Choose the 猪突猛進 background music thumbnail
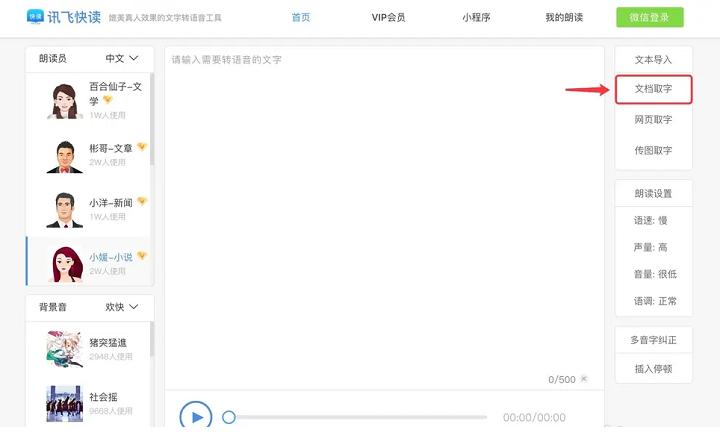This screenshot has height=432, width=720. coord(64,349)
